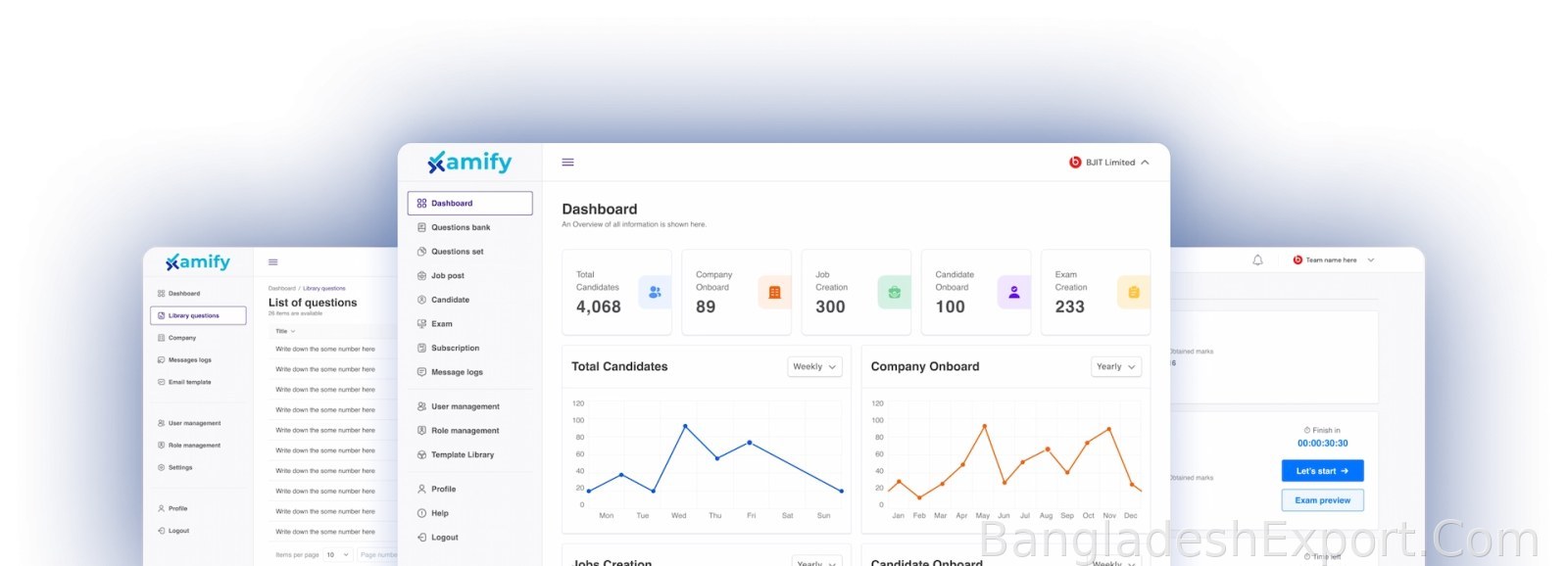This screenshot has height=566, width=1568.
Task: Click the green Job Creation briefcase icon
Action: pyautogui.click(x=894, y=292)
